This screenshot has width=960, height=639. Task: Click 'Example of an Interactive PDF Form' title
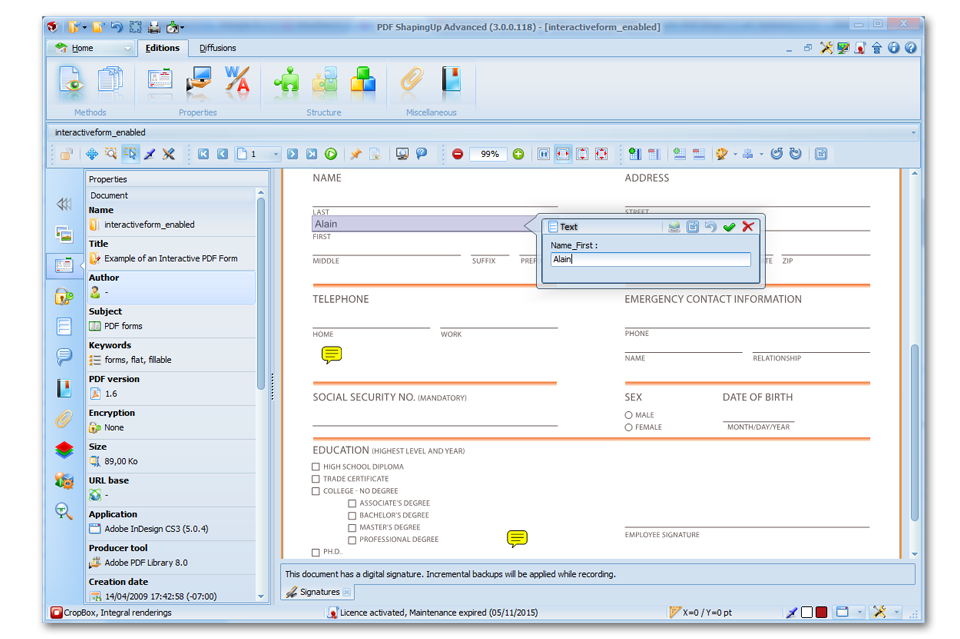click(x=171, y=259)
